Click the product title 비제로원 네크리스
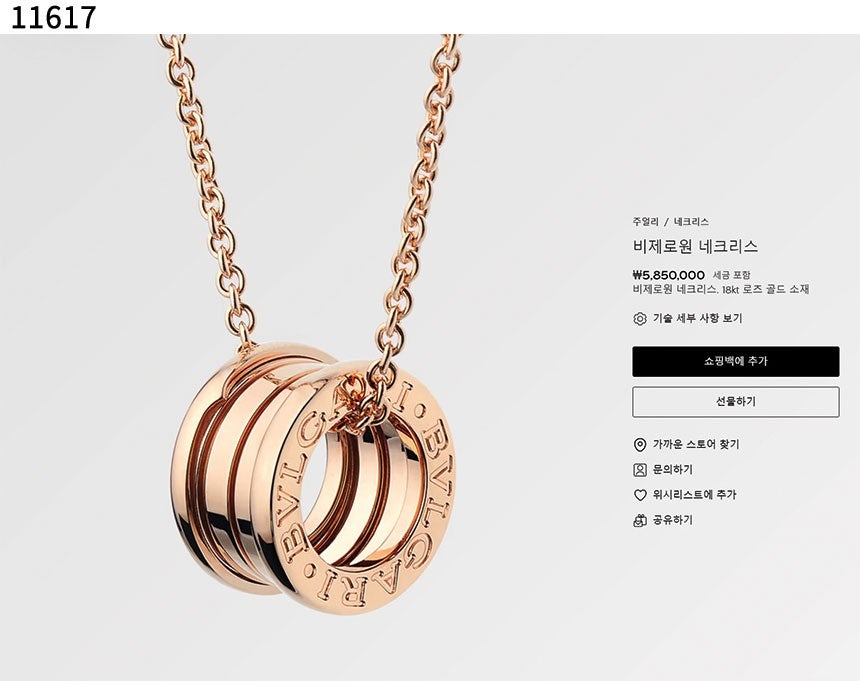This screenshot has width=860, height=681. 695,246
